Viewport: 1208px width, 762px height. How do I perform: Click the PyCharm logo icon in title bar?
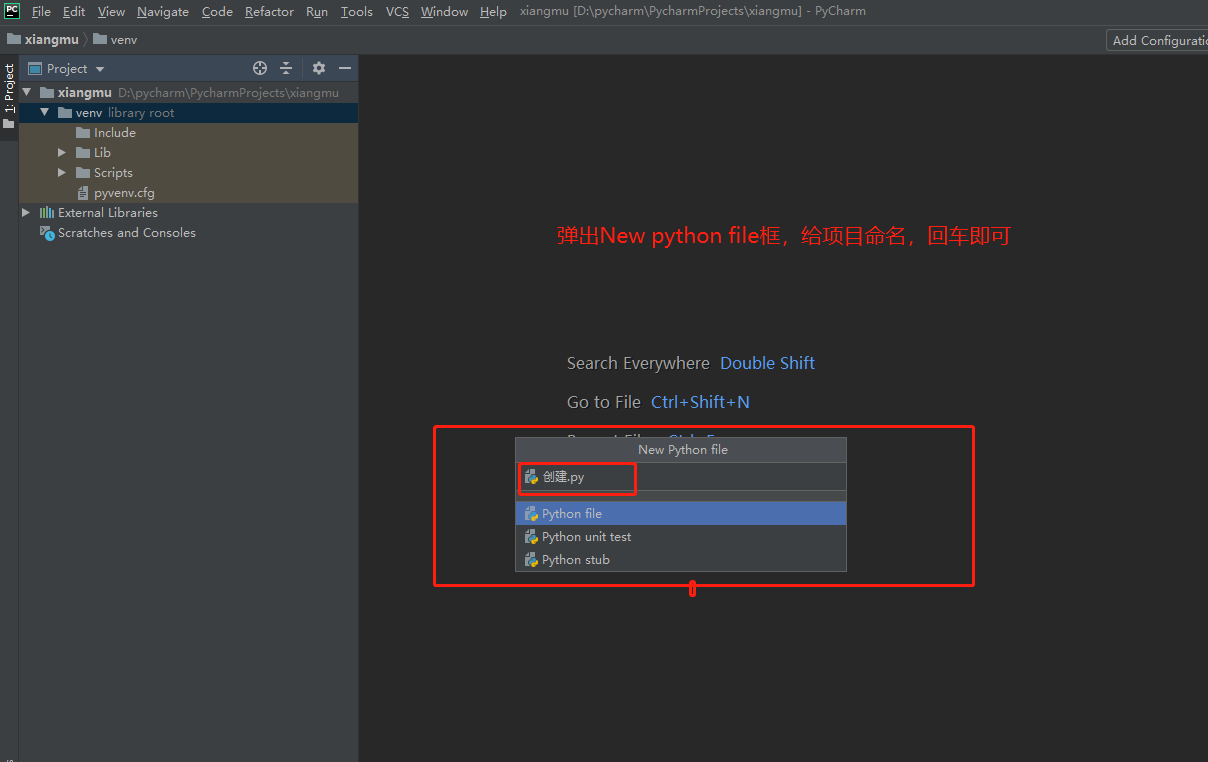pos(12,11)
